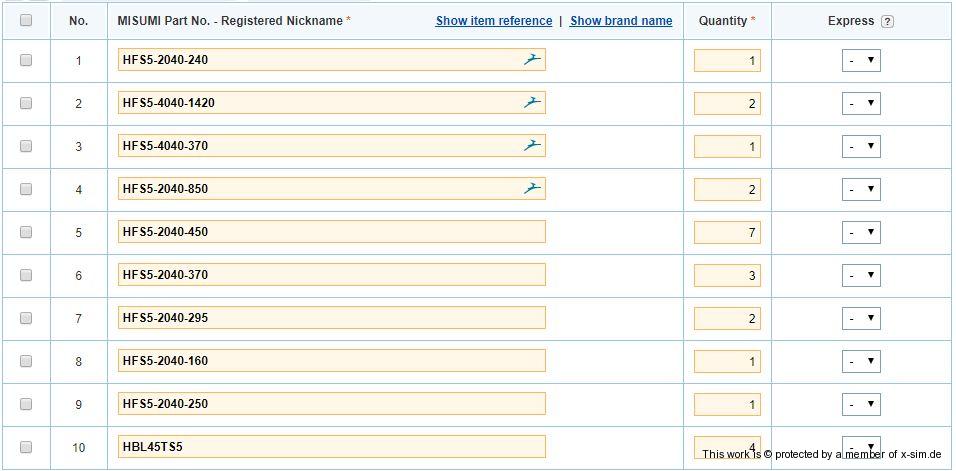
Task: Open the Express dropdown for row 7
Action: click(861, 319)
